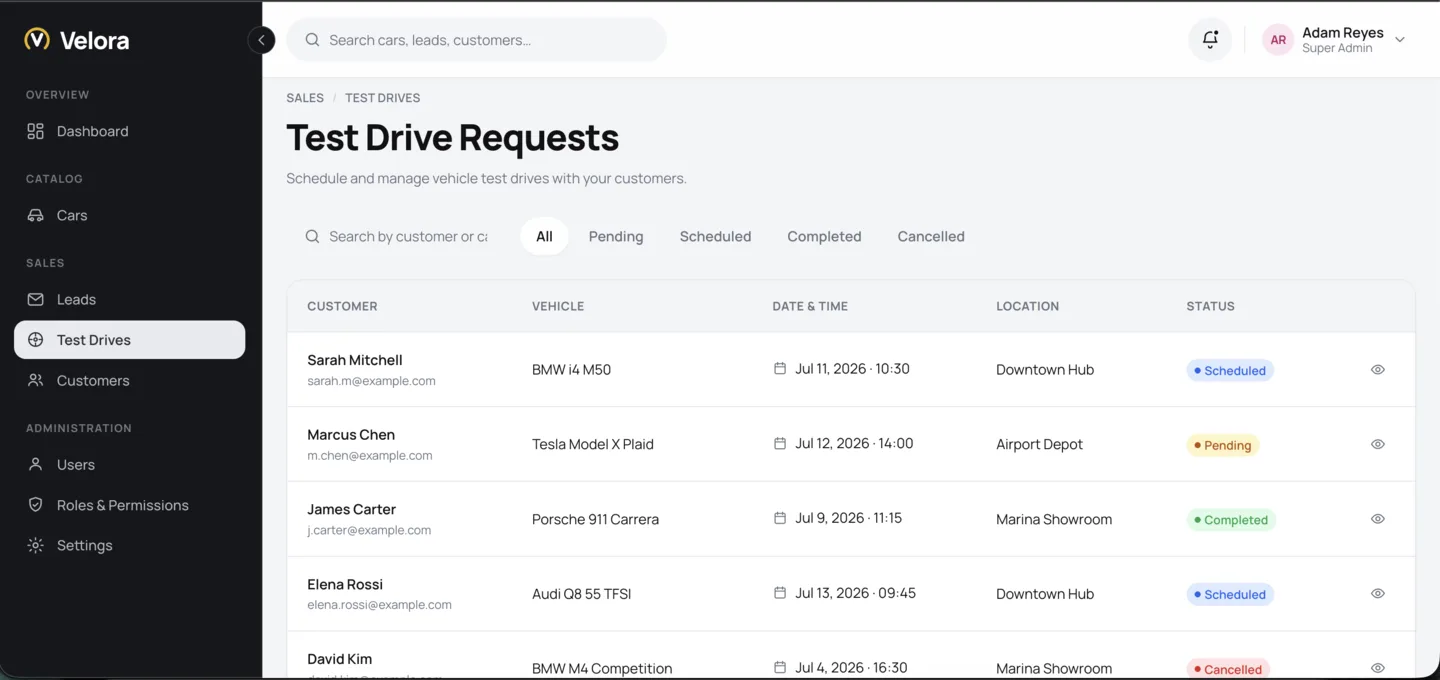This screenshot has height=680, width=1440.
Task: Expand the Adam Reyes account dropdown arrow
Action: tap(1400, 40)
